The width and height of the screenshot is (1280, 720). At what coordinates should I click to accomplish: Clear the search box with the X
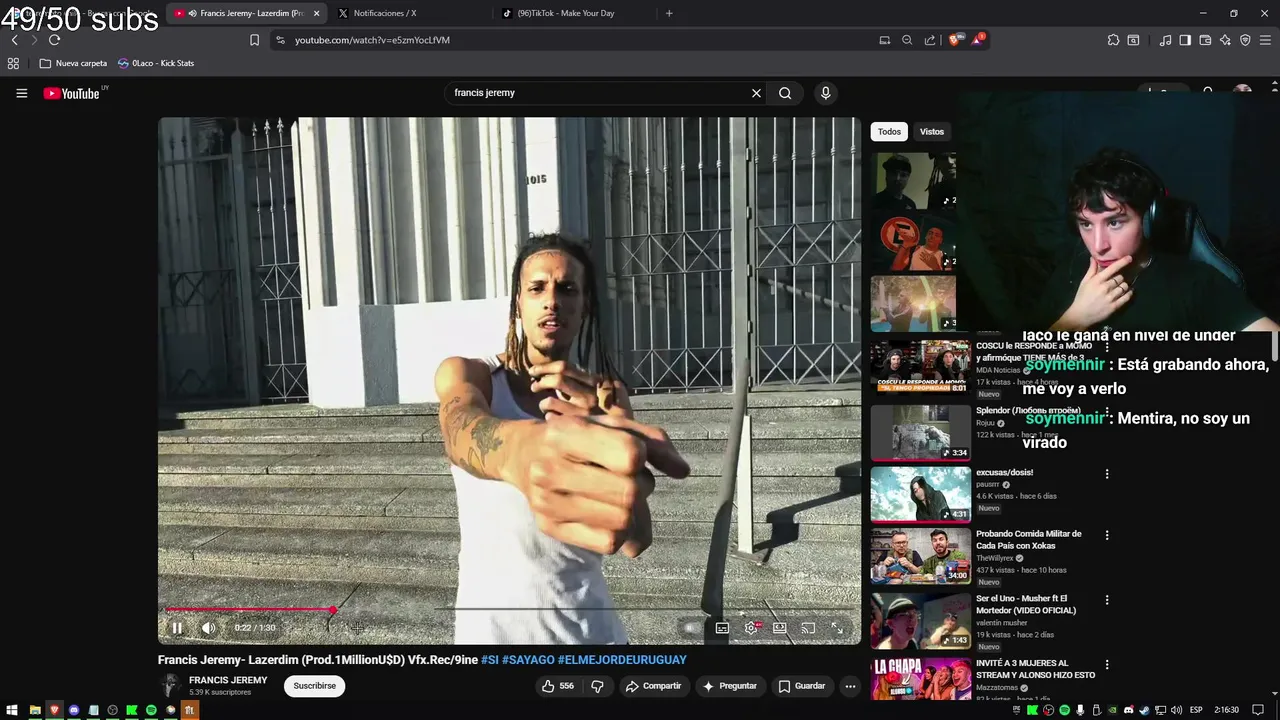[756, 93]
